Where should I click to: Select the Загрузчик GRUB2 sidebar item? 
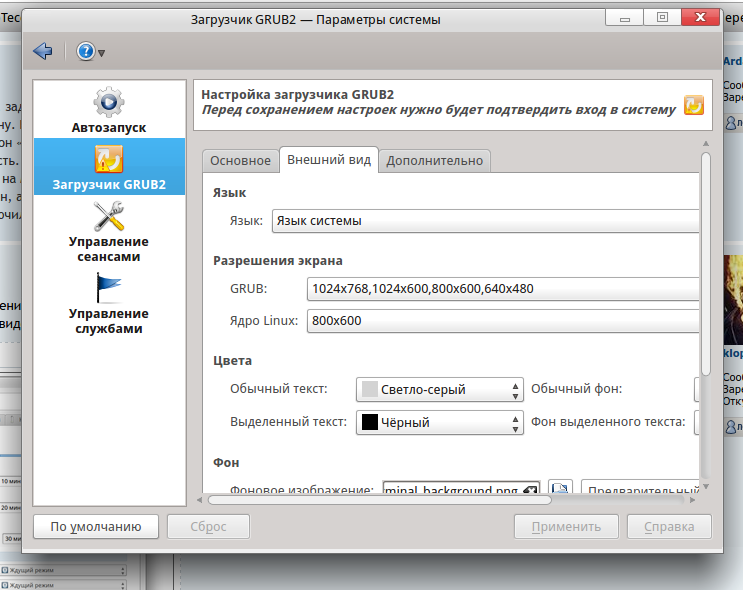(x=109, y=166)
